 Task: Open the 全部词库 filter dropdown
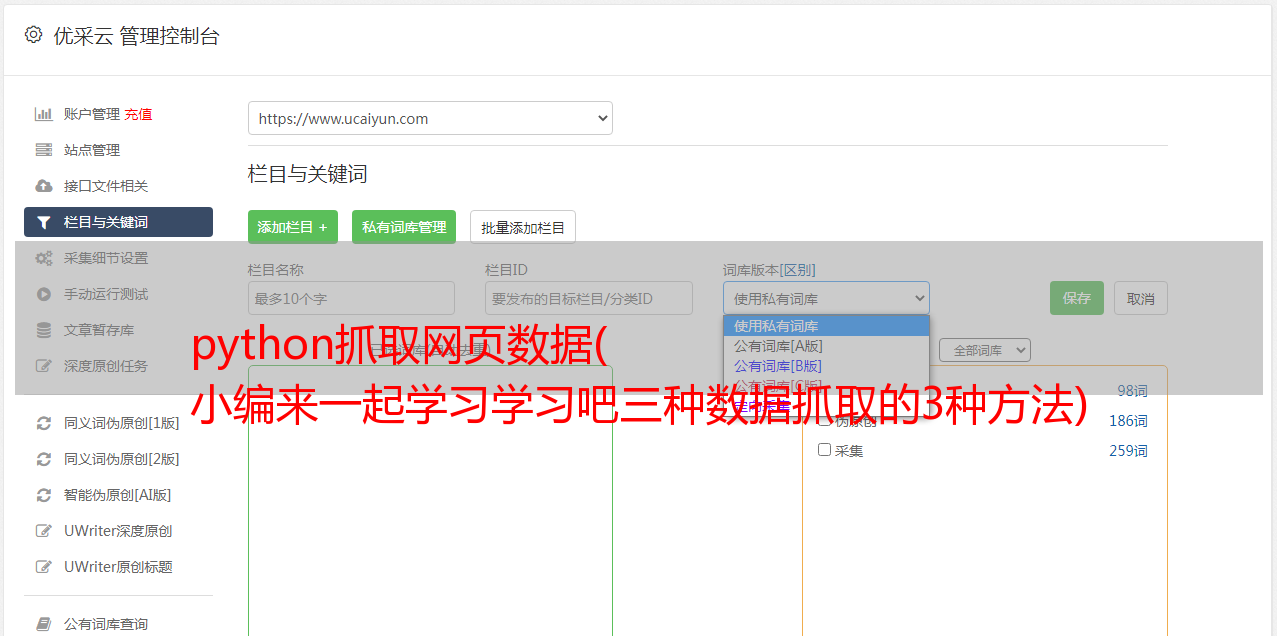coord(985,350)
